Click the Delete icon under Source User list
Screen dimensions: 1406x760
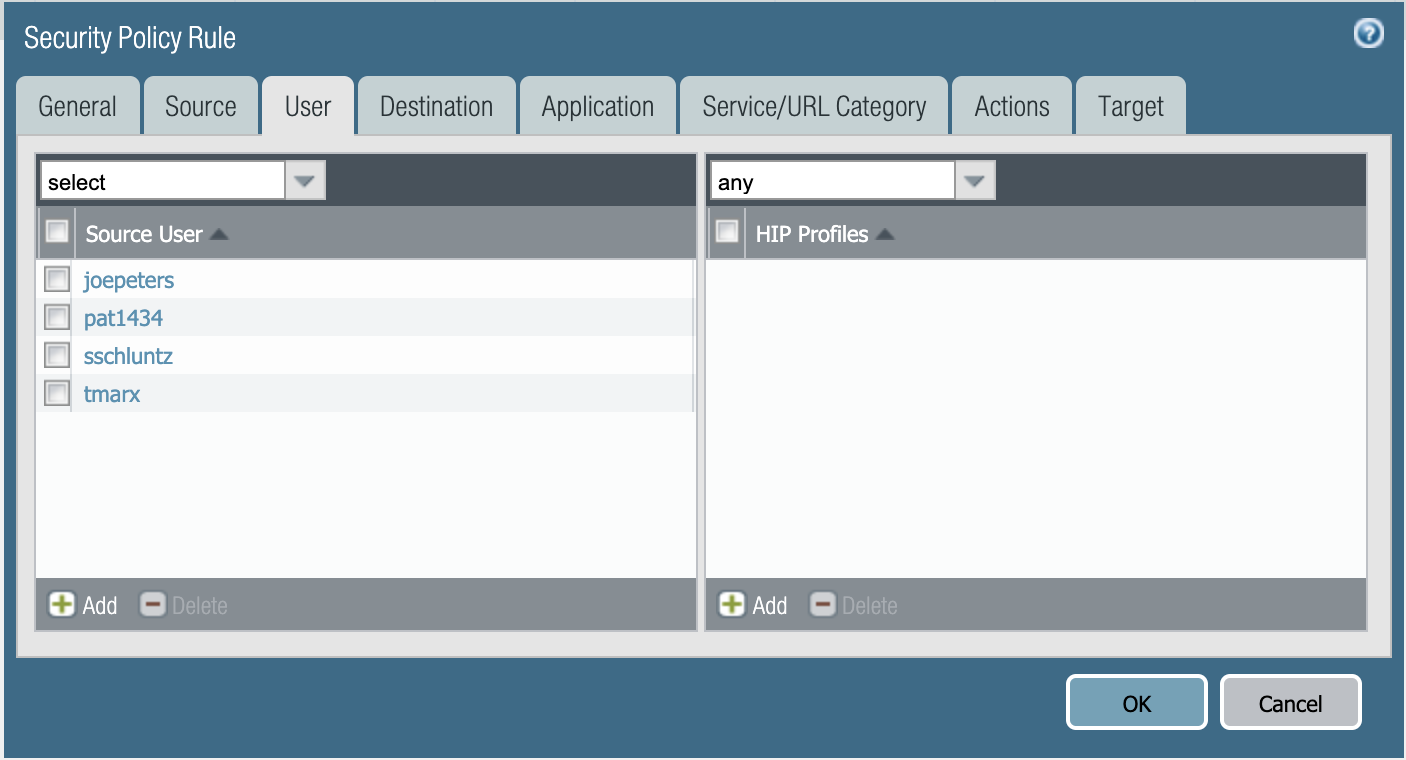click(x=152, y=605)
